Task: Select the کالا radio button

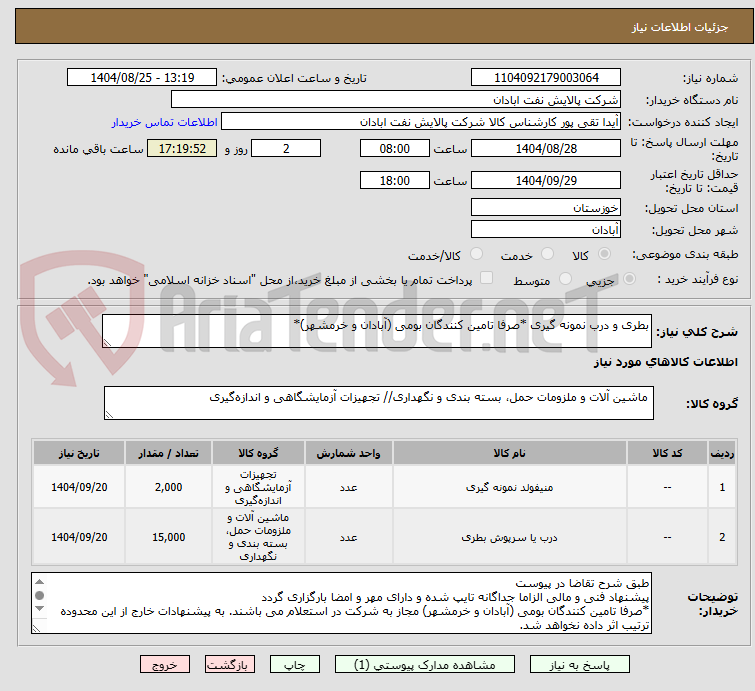Action: (x=604, y=254)
